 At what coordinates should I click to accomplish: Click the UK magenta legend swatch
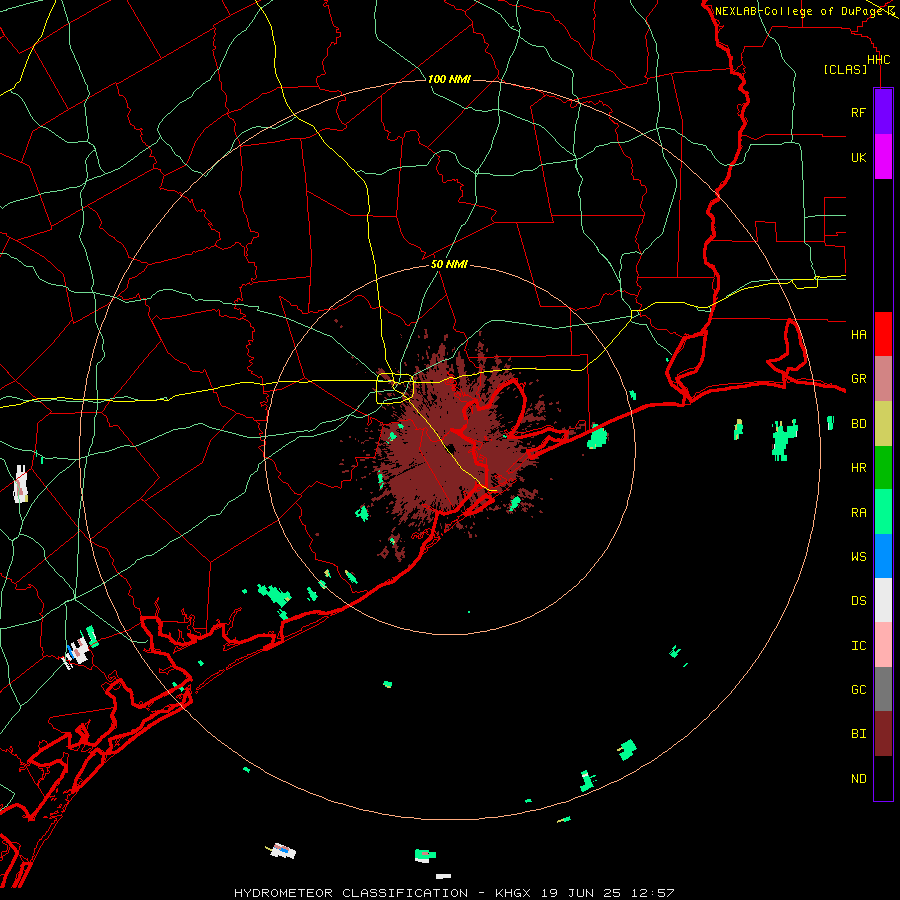coord(883,157)
